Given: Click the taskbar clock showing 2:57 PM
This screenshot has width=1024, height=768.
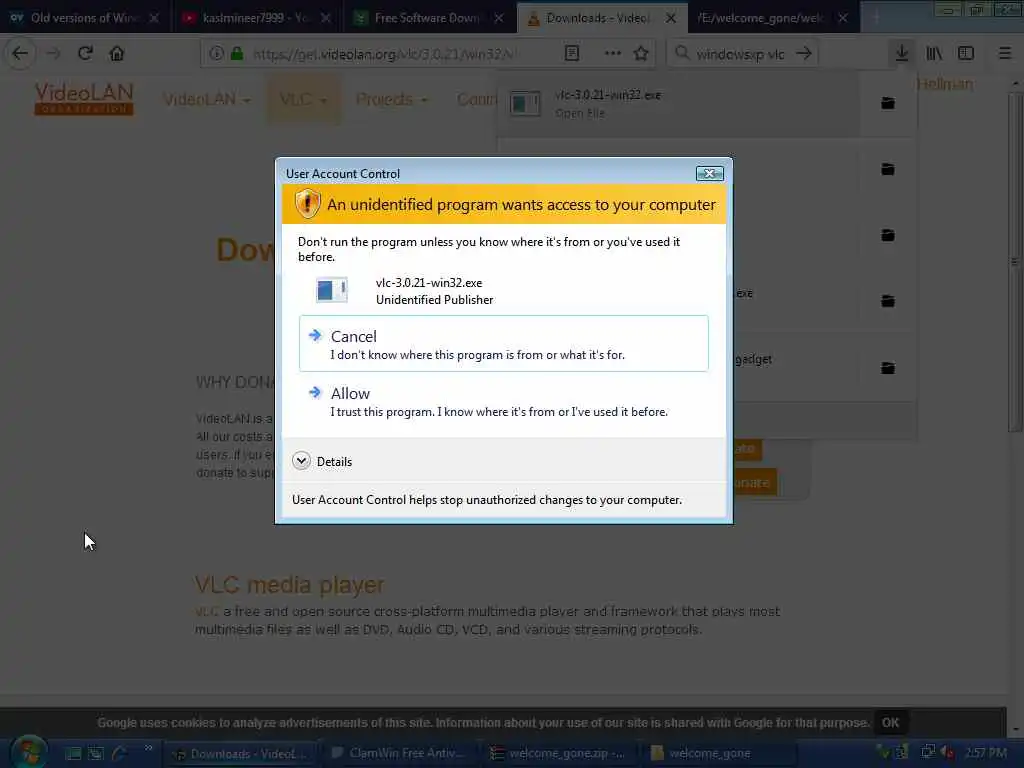Looking at the screenshot, I should click(985, 753).
